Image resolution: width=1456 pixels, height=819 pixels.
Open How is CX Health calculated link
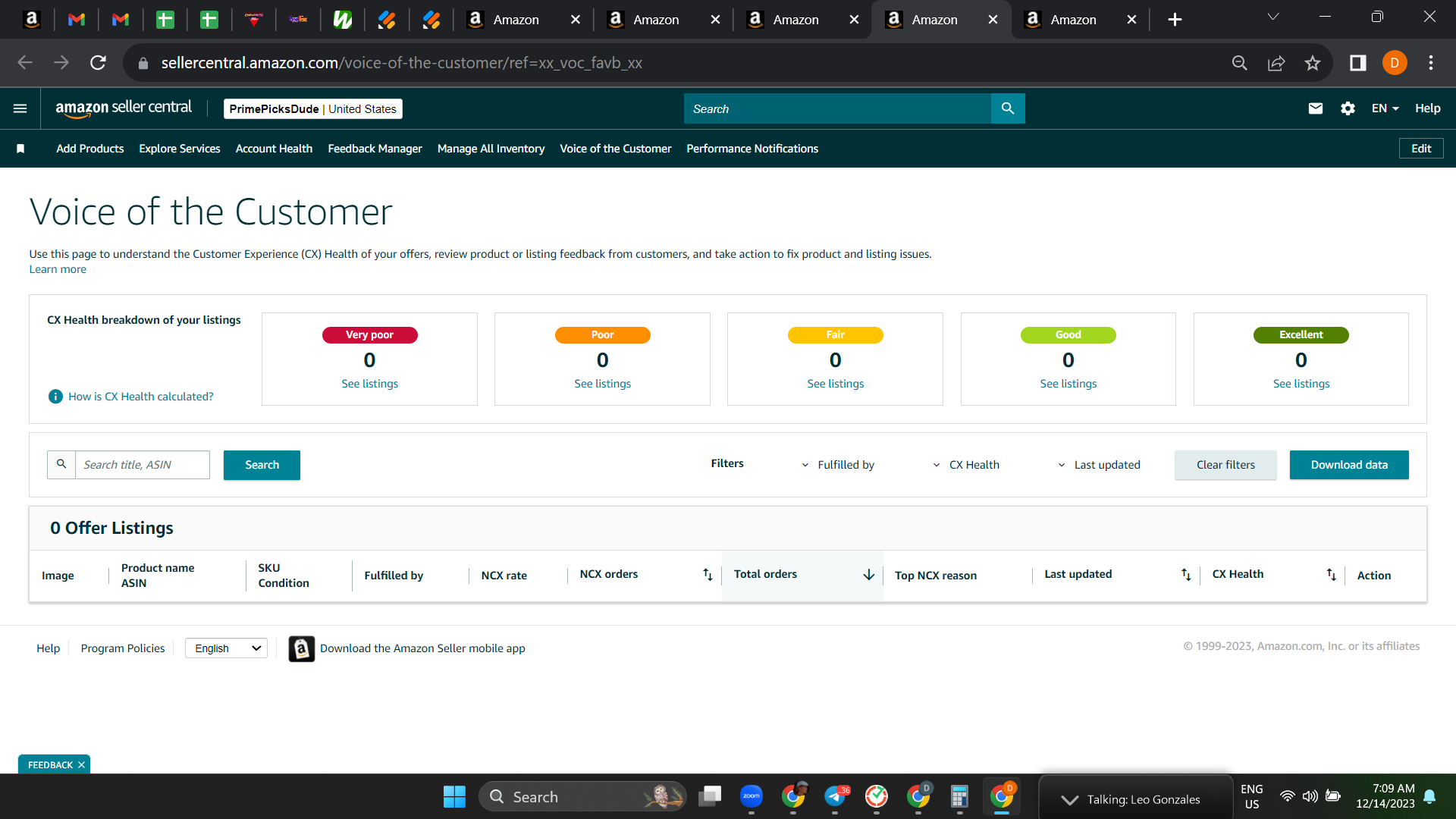[x=141, y=397]
